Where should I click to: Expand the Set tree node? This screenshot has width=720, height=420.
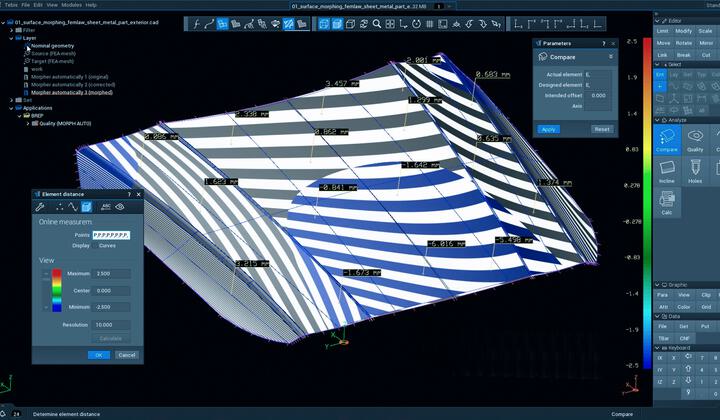[x=11, y=100]
